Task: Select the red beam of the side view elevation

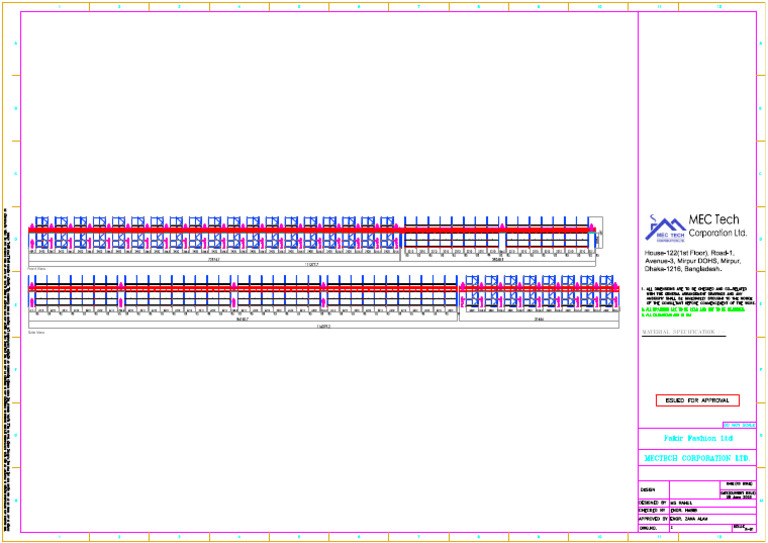Action: point(324,289)
